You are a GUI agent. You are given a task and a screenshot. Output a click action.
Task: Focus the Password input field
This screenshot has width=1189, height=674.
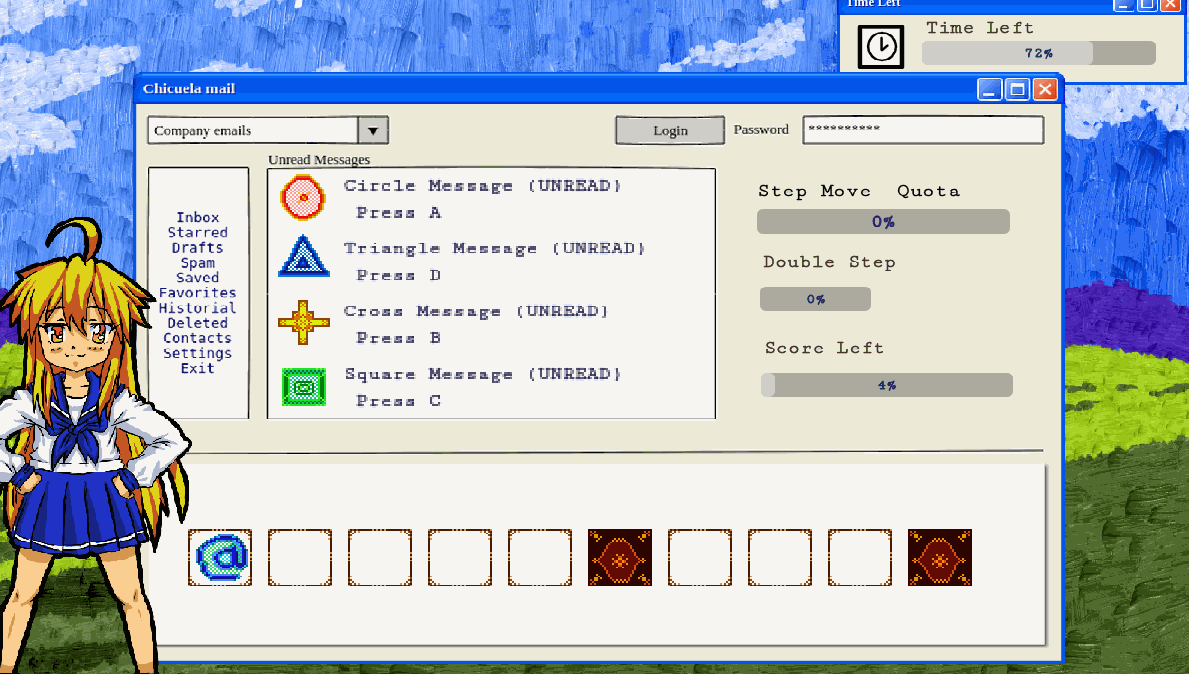click(x=923, y=130)
